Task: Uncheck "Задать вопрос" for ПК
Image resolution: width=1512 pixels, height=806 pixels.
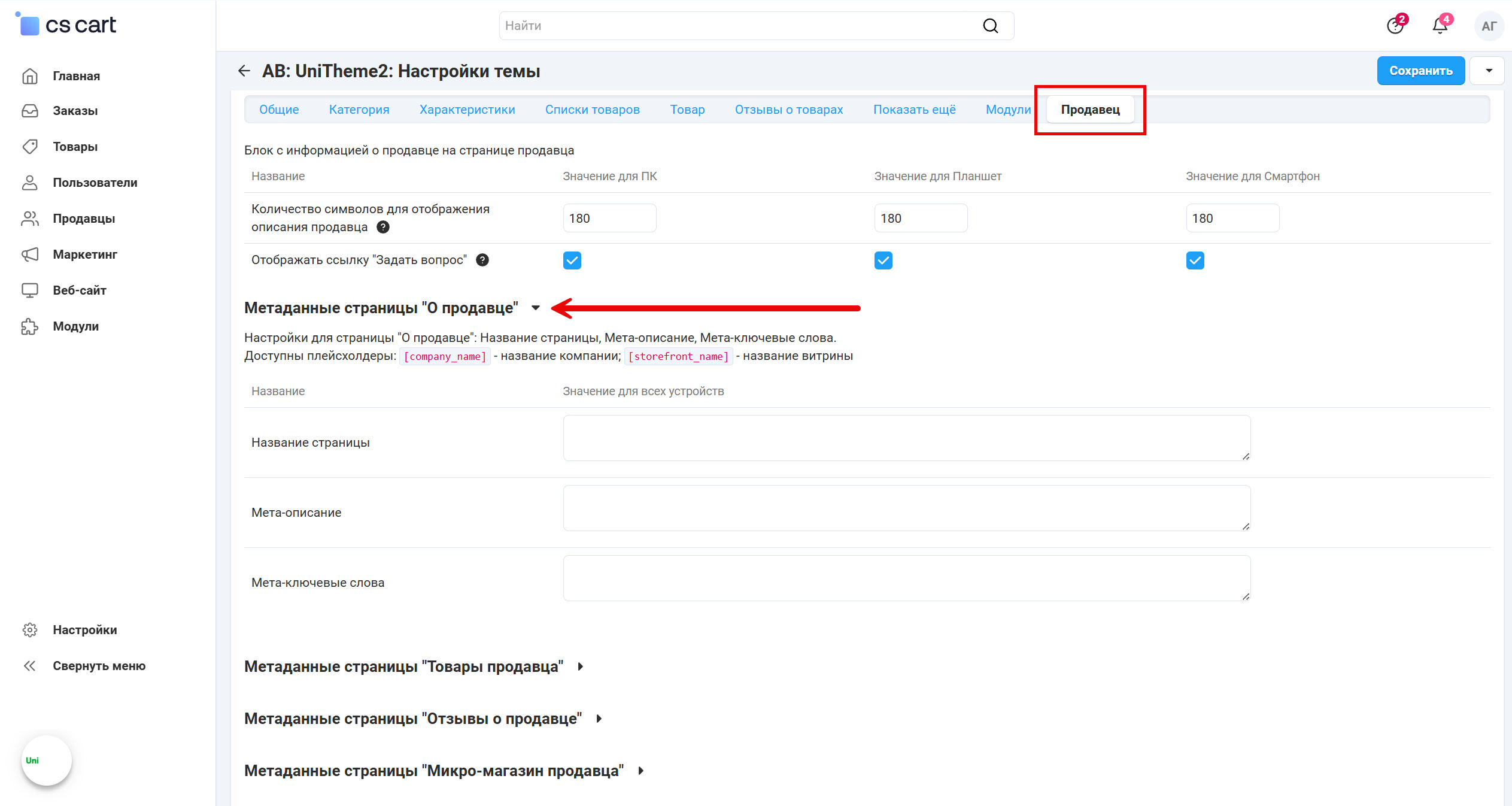Action: pyautogui.click(x=572, y=260)
